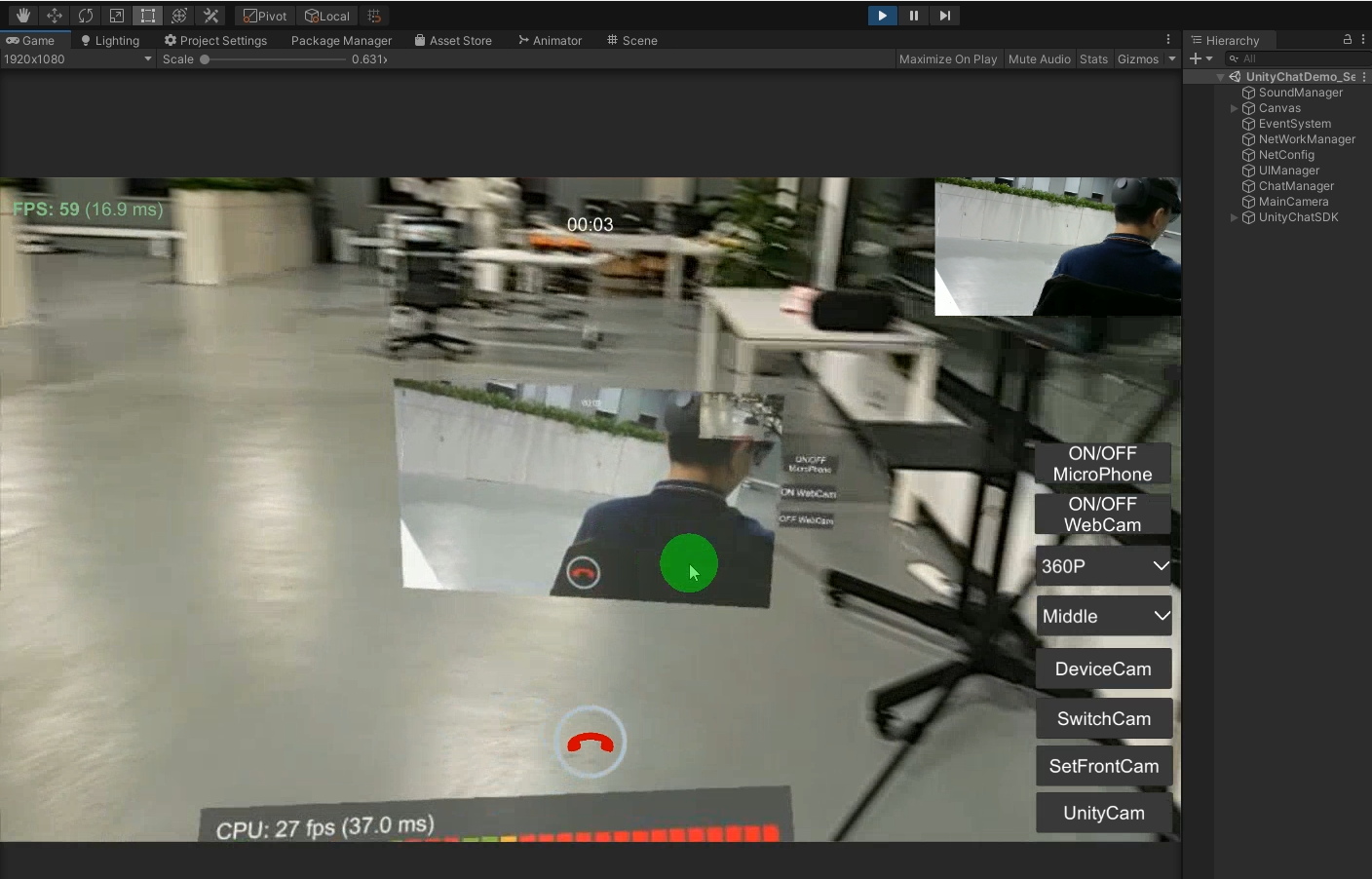1372x879 pixels.
Task: Open the 360P resolution dropdown
Action: pyautogui.click(x=1103, y=566)
